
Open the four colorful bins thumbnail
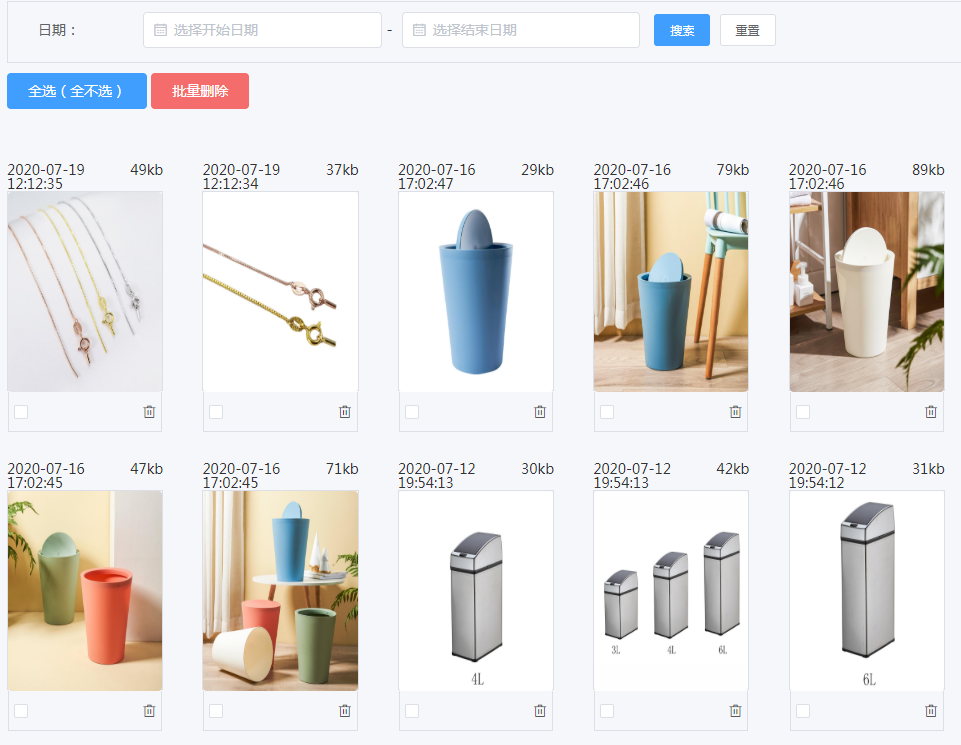(281, 591)
